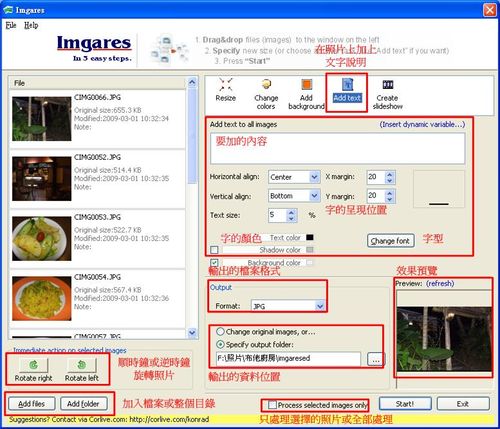Open the Horizontal align dropdown

(x=314, y=177)
